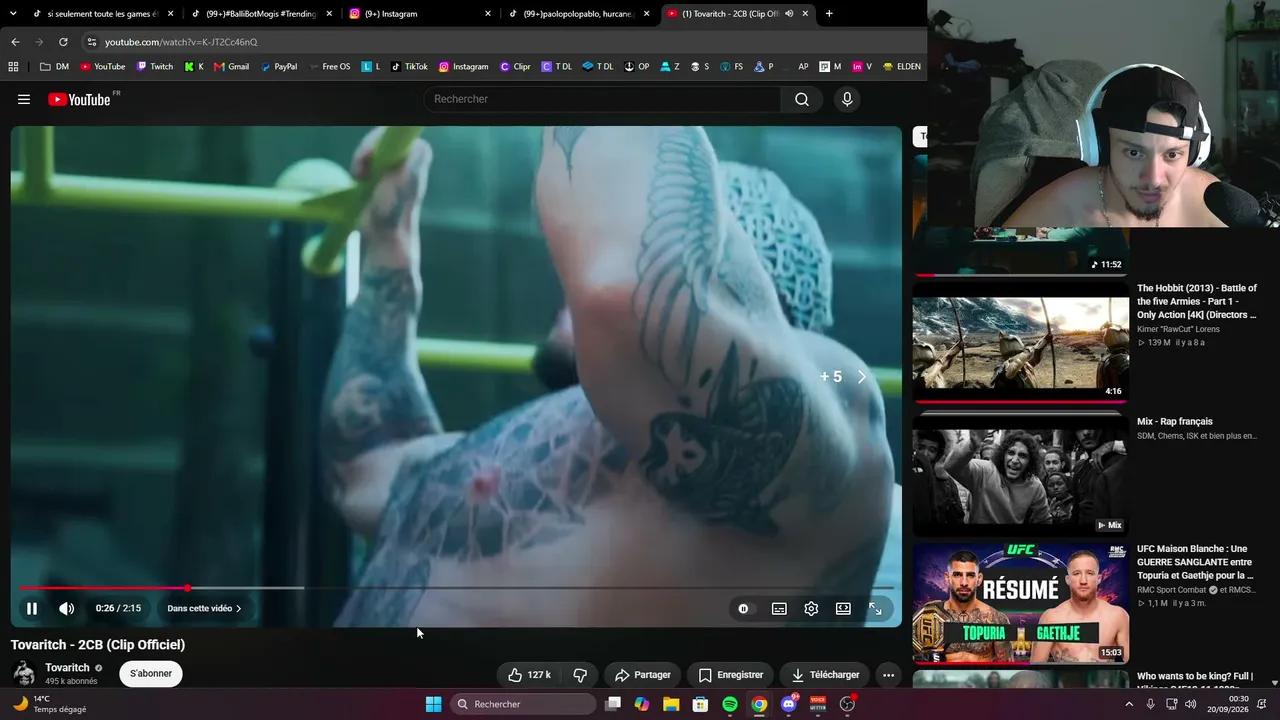
Task: Open the more actions three-dot menu
Action: tap(888, 675)
